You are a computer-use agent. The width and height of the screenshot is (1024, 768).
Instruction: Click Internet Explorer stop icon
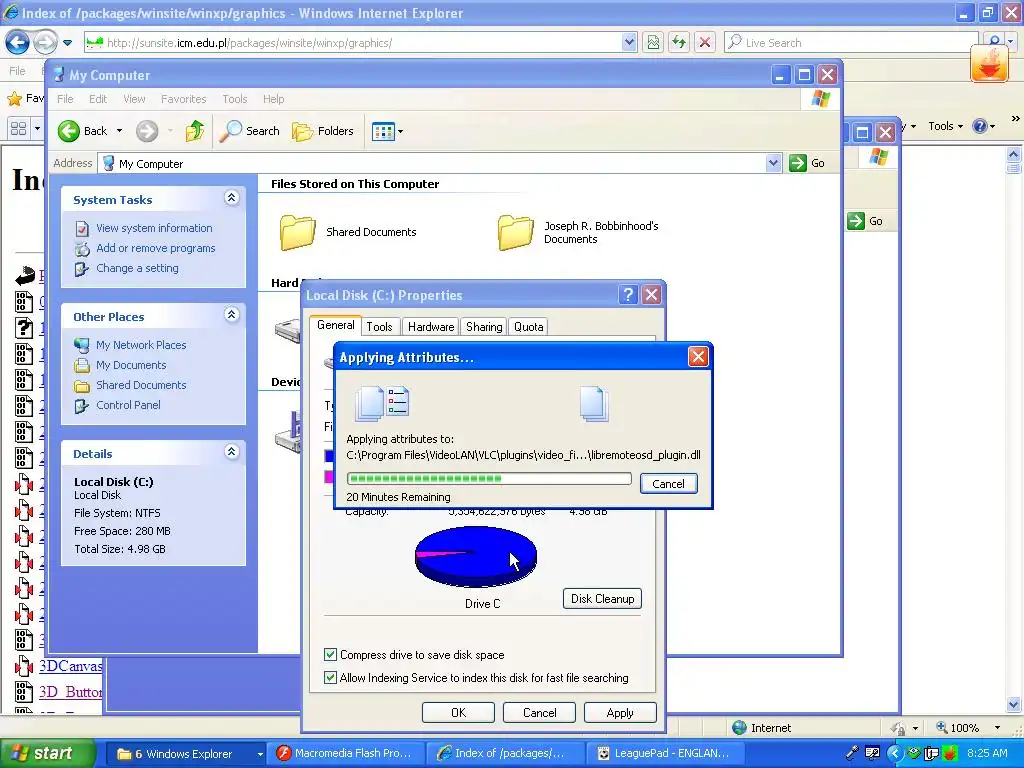pos(705,43)
